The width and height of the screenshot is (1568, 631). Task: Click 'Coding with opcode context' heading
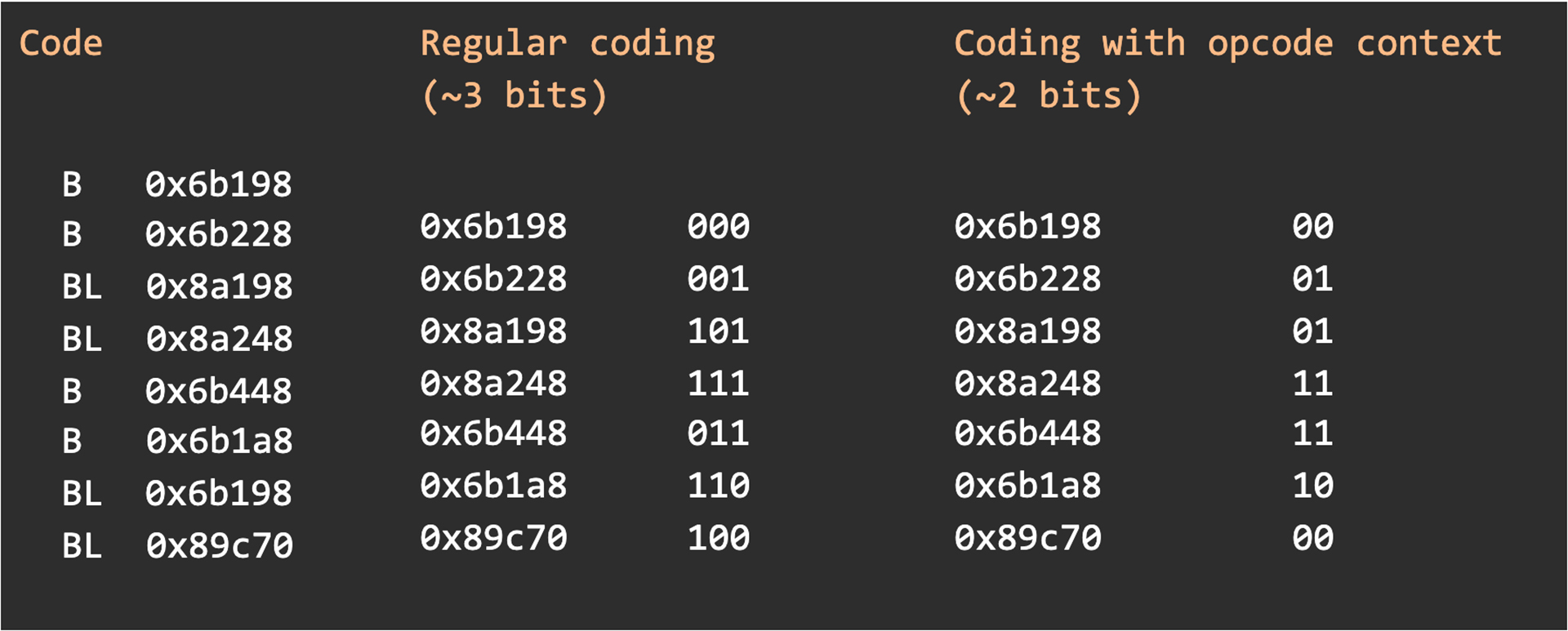click(1228, 45)
